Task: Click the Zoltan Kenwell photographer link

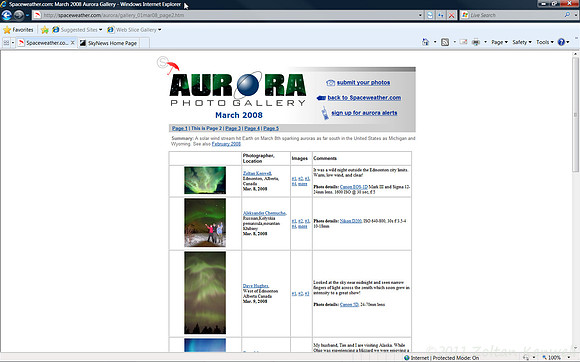Action: point(257,173)
